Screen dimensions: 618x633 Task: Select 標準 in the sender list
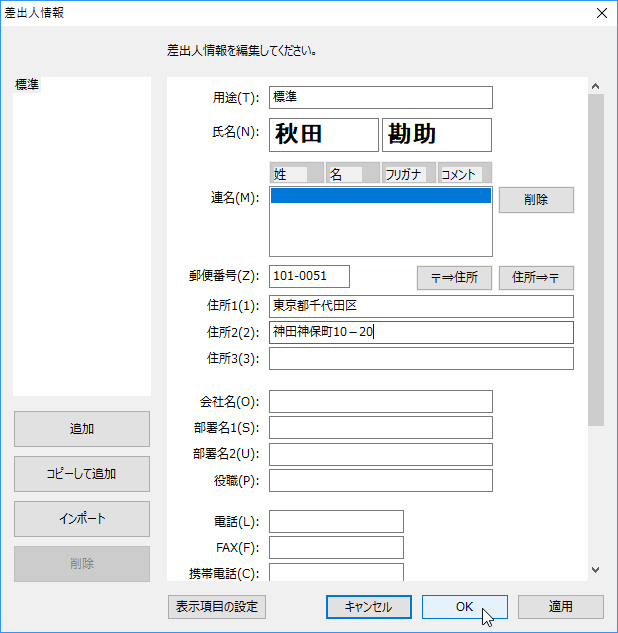click(28, 86)
